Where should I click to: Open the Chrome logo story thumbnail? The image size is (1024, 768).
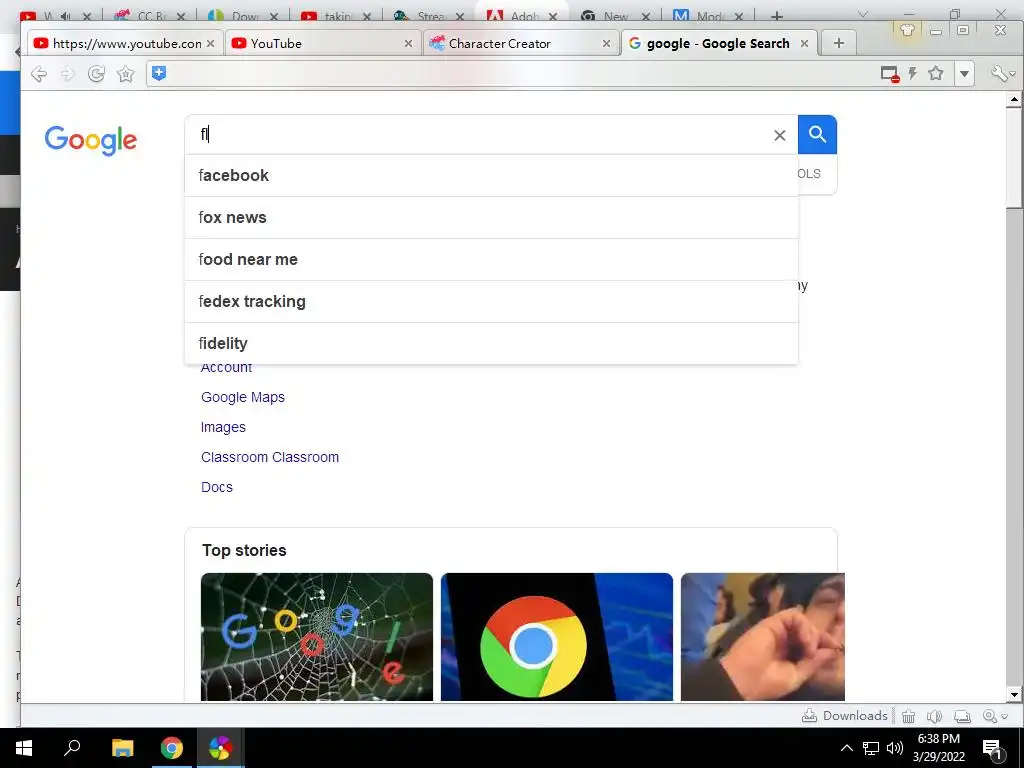click(556, 637)
